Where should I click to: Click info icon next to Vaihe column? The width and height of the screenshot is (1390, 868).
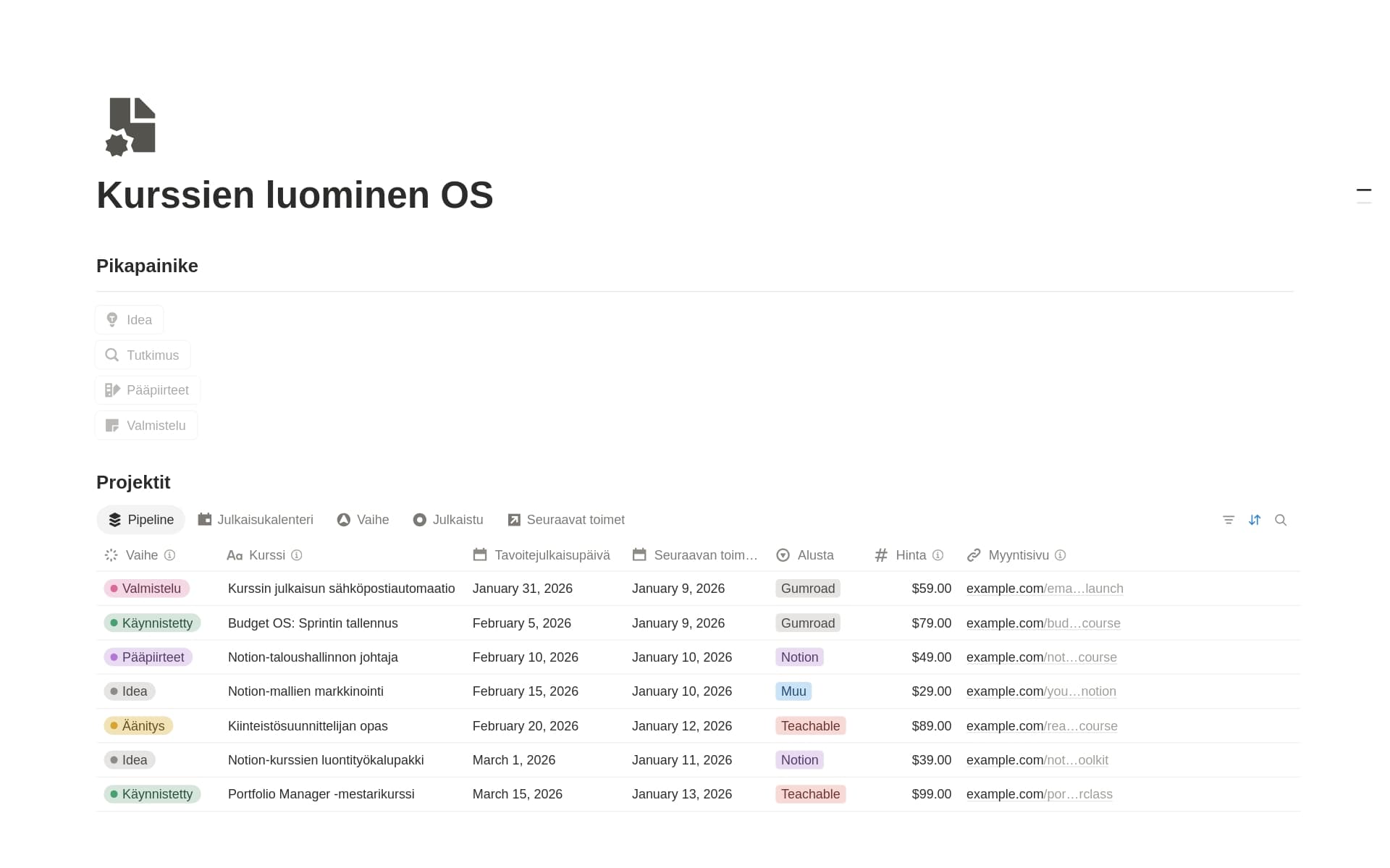coord(169,555)
